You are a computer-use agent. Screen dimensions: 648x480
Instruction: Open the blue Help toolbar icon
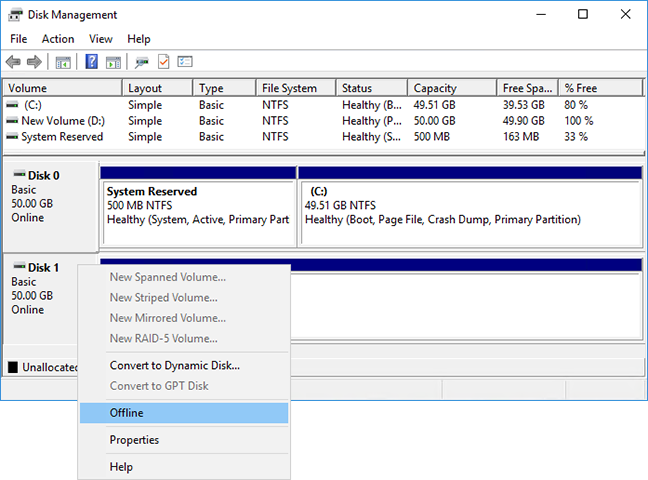click(x=91, y=62)
